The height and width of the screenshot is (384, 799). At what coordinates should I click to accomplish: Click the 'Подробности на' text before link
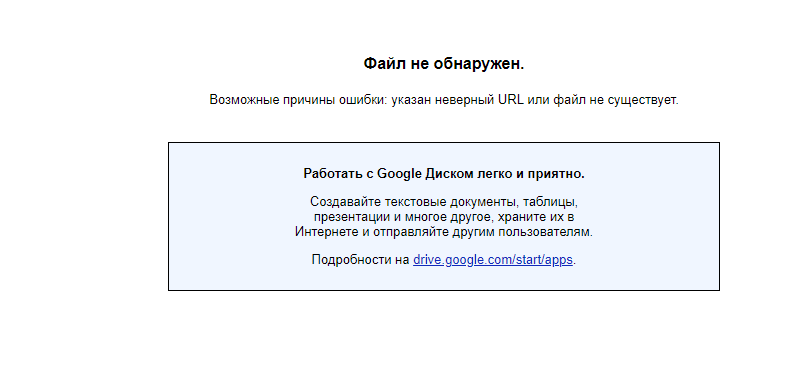point(360,260)
